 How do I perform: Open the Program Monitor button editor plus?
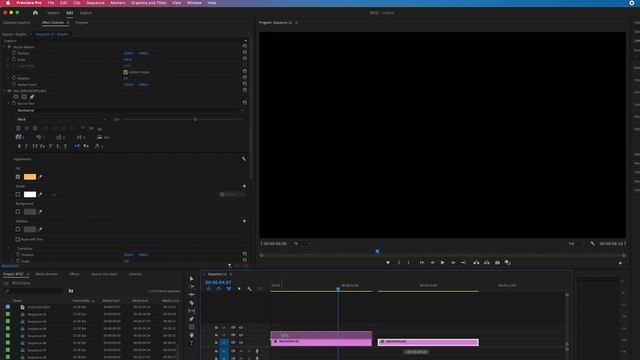620,263
